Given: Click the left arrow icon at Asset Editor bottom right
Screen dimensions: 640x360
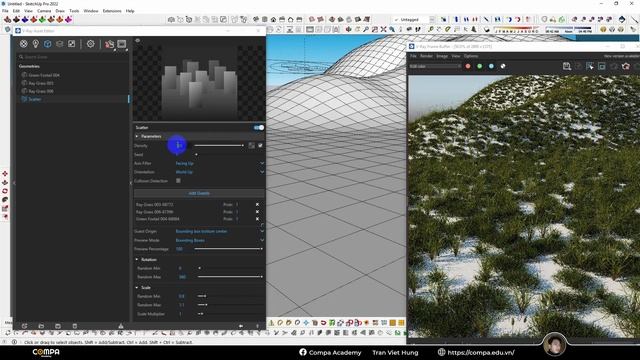Looking at the screenshot, I should tap(241, 326).
